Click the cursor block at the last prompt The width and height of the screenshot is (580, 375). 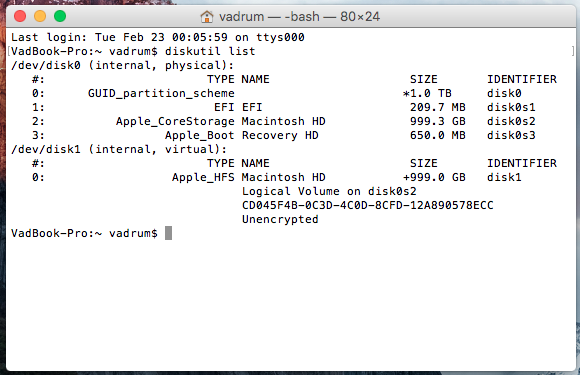(168, 233)
